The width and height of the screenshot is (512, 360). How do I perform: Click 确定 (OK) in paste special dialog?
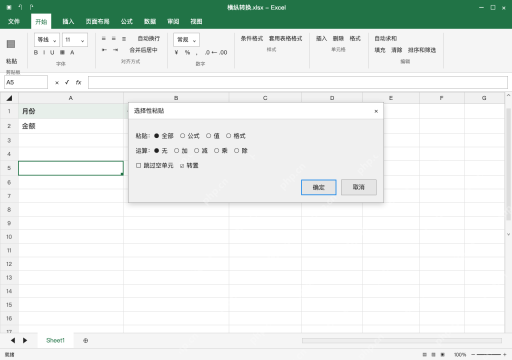click(319, 187)
